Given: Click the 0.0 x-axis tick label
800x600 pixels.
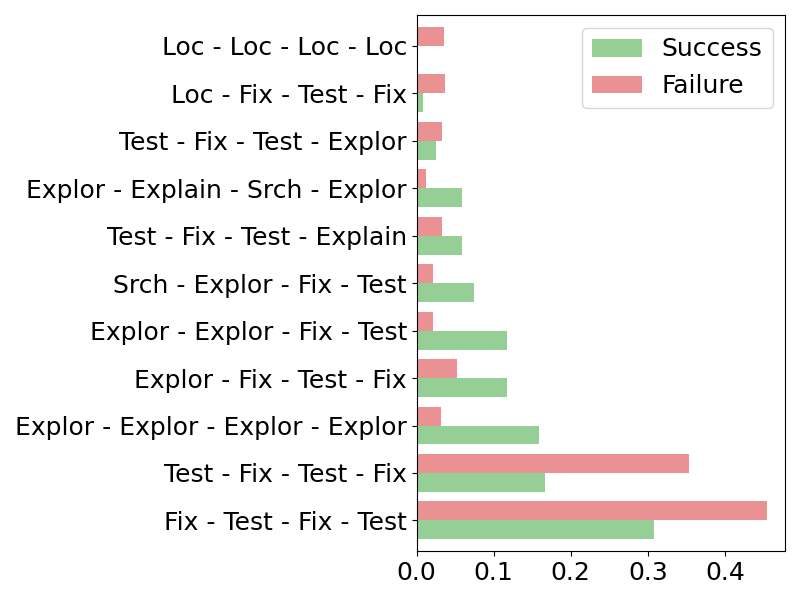Looking at the screenshot, I should click(x=417, y=574).
